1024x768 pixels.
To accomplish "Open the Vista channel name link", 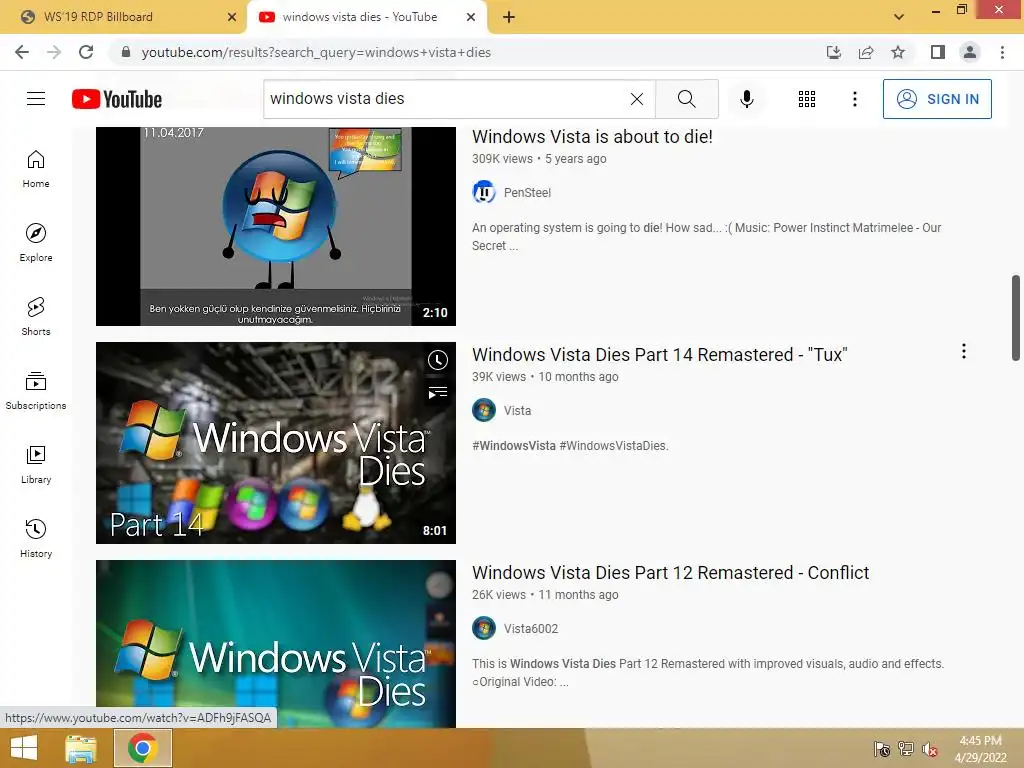I will (517, 411).
